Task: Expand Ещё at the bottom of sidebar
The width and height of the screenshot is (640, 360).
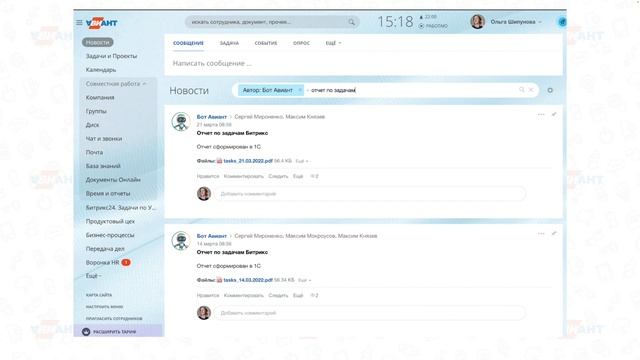Action: [93, 276]
